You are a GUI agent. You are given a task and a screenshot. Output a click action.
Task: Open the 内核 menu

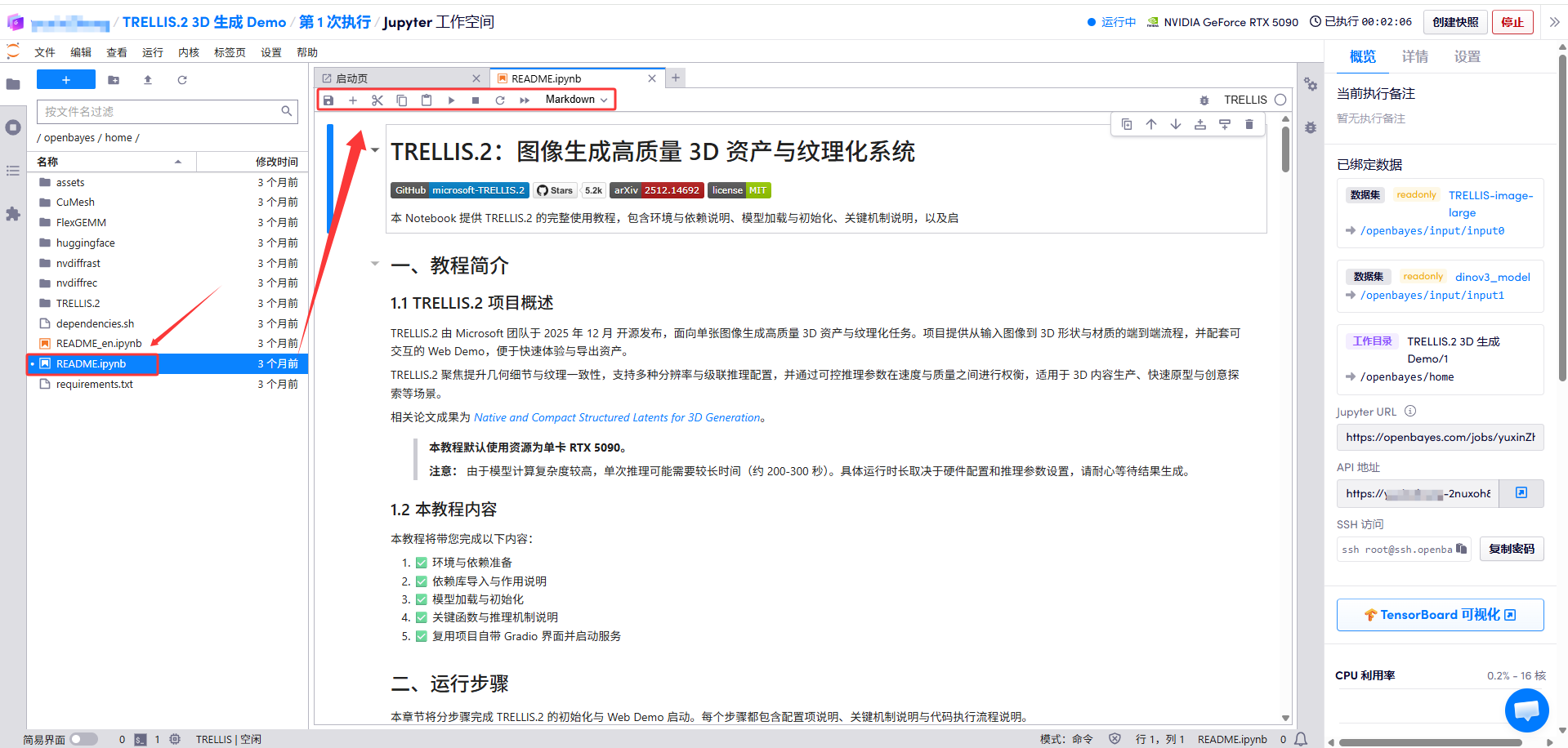pos(189,52)
